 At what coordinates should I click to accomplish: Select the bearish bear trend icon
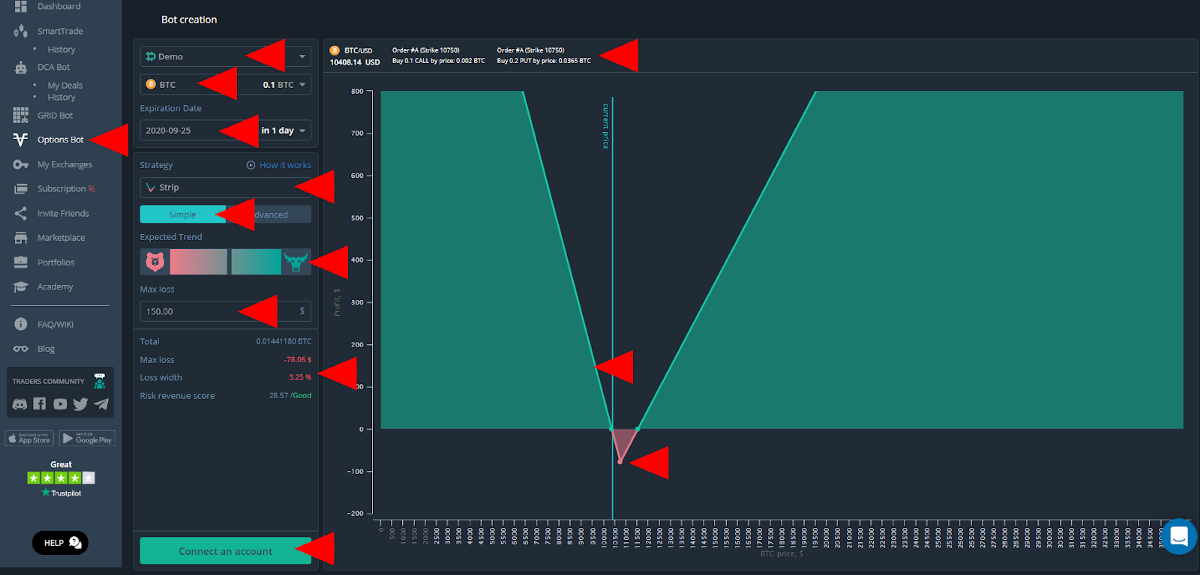click(155, 262)
